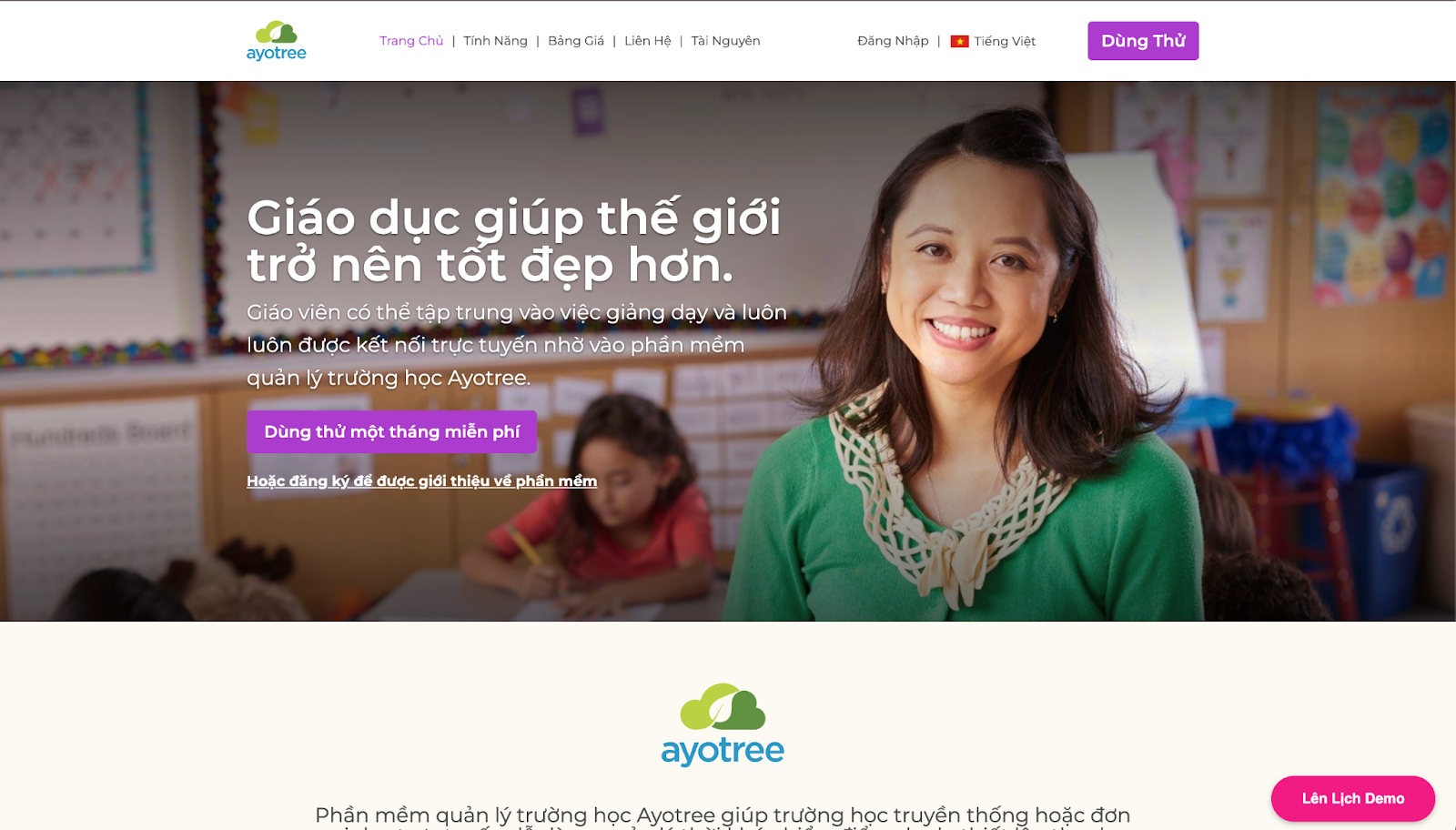The image size is (1456, 830).
Task: Click the ayotree wordmark below the hero
Action: pos(723,751)
